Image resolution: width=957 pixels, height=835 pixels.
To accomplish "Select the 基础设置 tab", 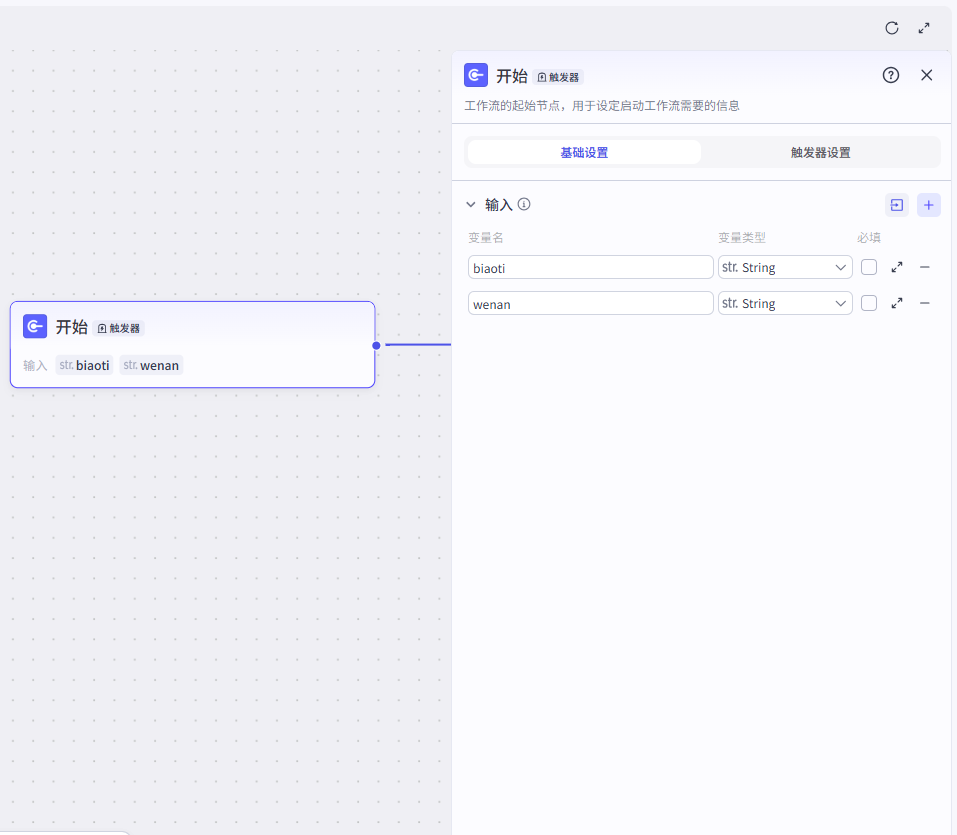I will (x=584, y=153).
